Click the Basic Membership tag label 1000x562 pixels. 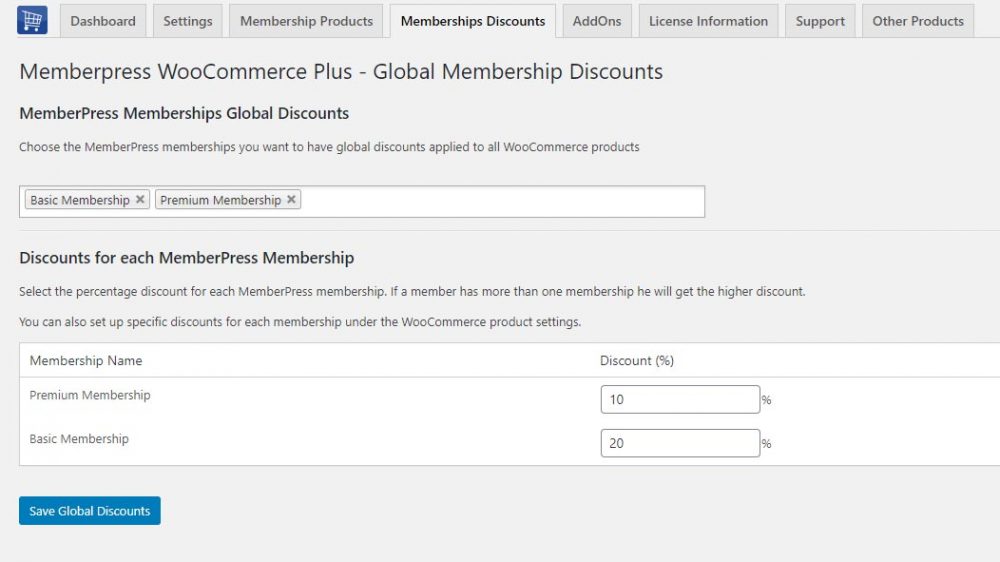tap(80, 200)
